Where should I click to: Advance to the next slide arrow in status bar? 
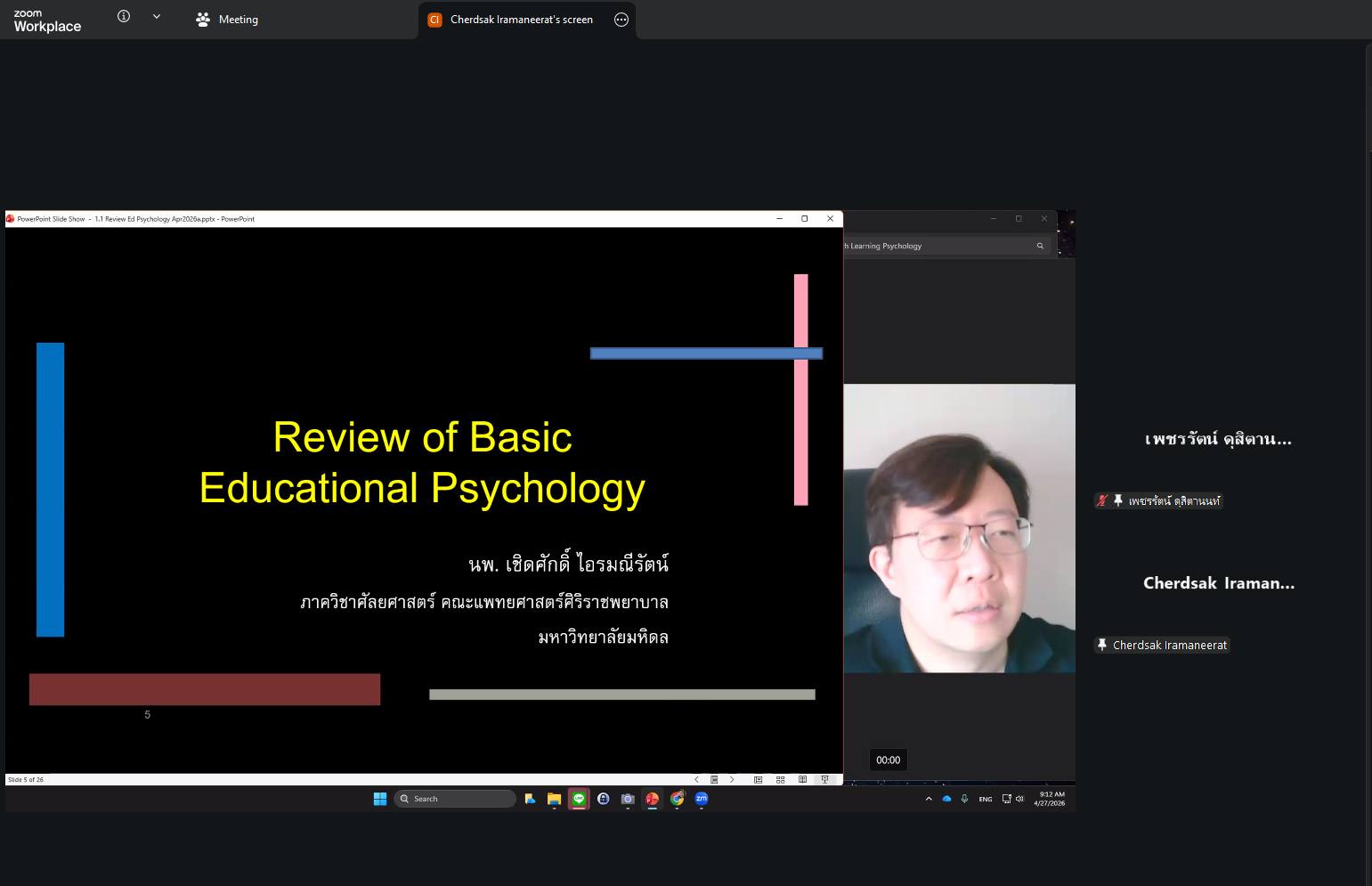pos(732,779)
